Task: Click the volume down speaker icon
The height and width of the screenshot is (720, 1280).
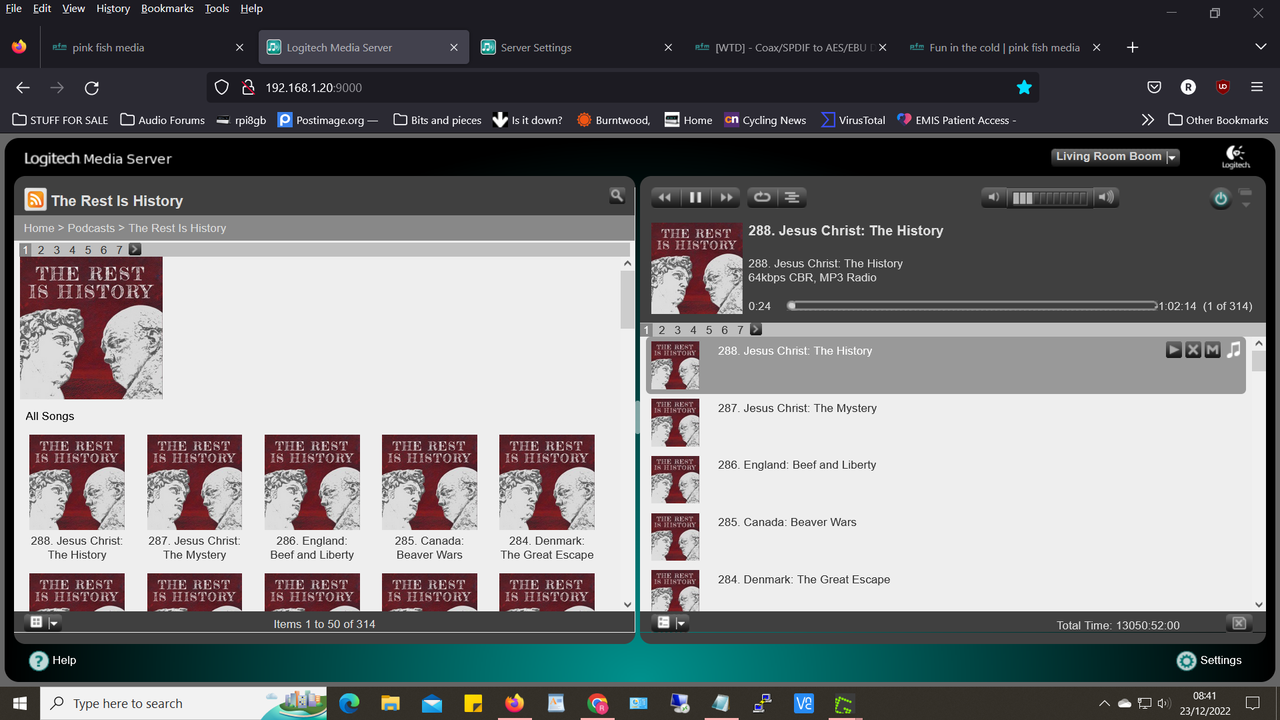Action: pos(993,198)
